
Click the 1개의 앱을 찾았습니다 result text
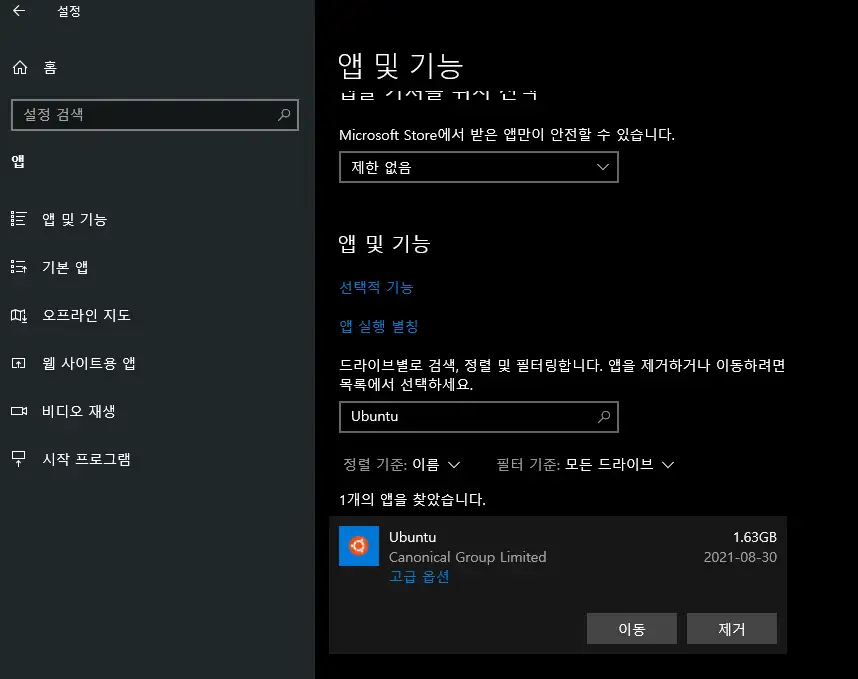tap(412, 499)
